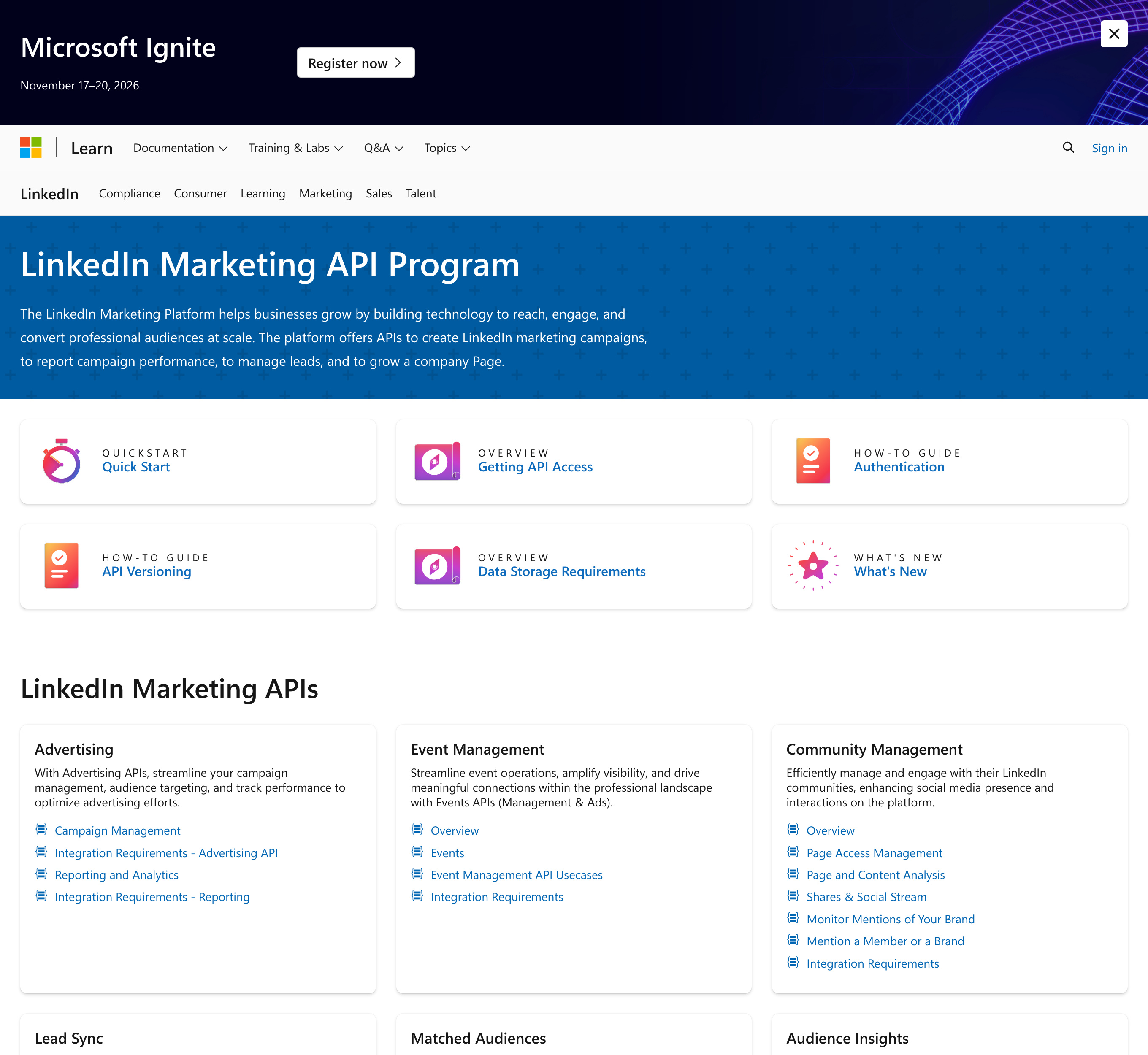The width and height of the screenshot is (1148, 1055).
Task: Click the icon beside Mention a Member or a Brand
Action: click(793, 940)
